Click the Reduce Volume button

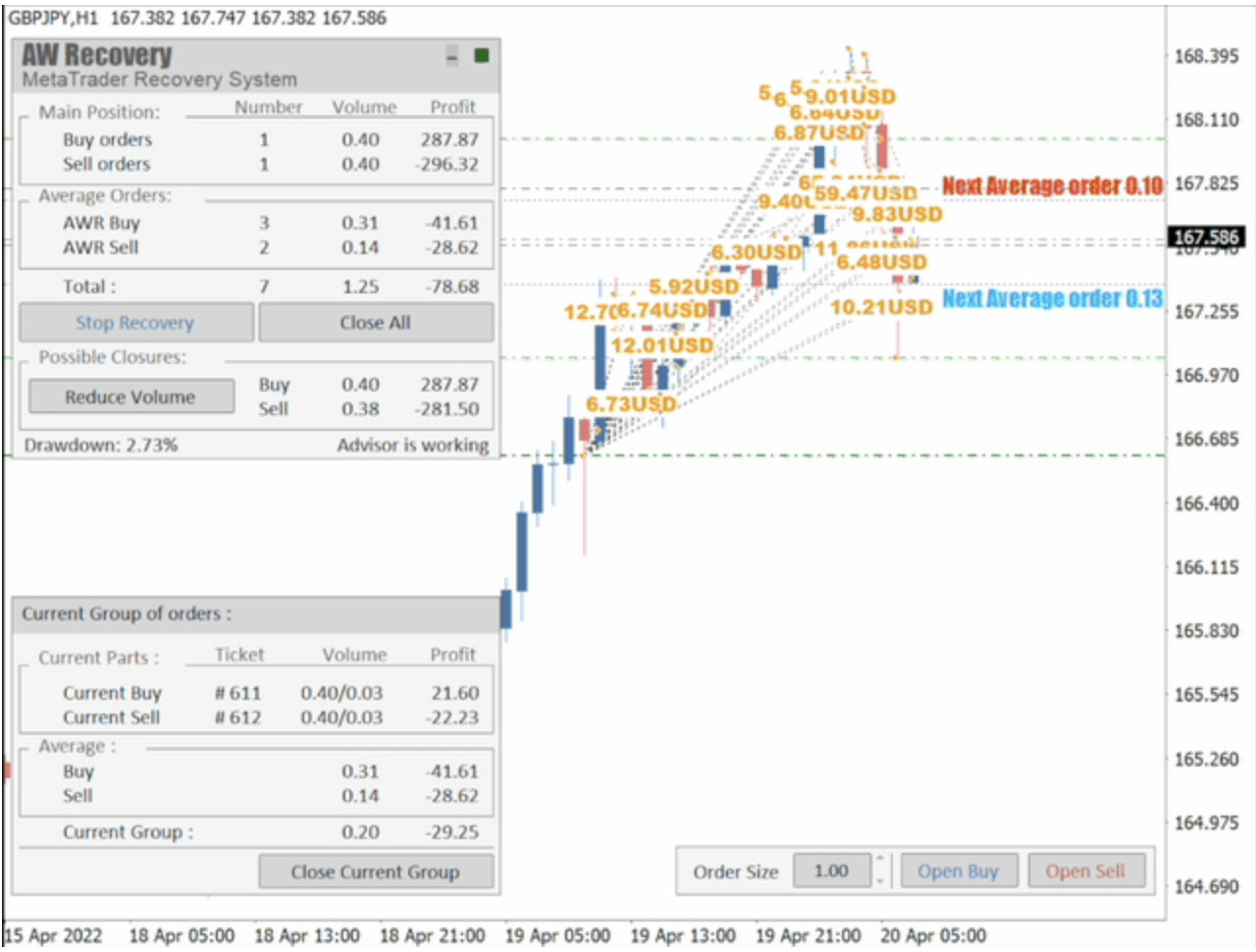[x=131, y=397]
